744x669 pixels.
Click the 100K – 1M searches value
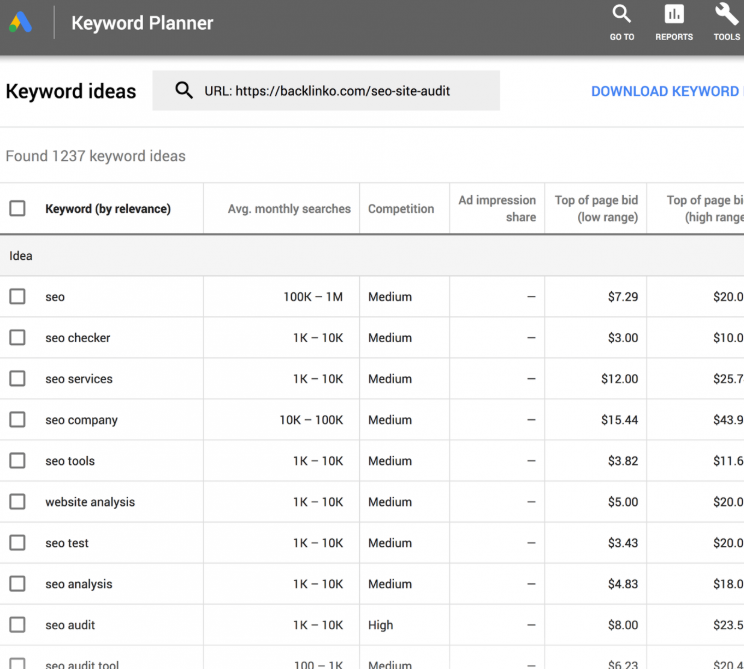pos(313,297)
